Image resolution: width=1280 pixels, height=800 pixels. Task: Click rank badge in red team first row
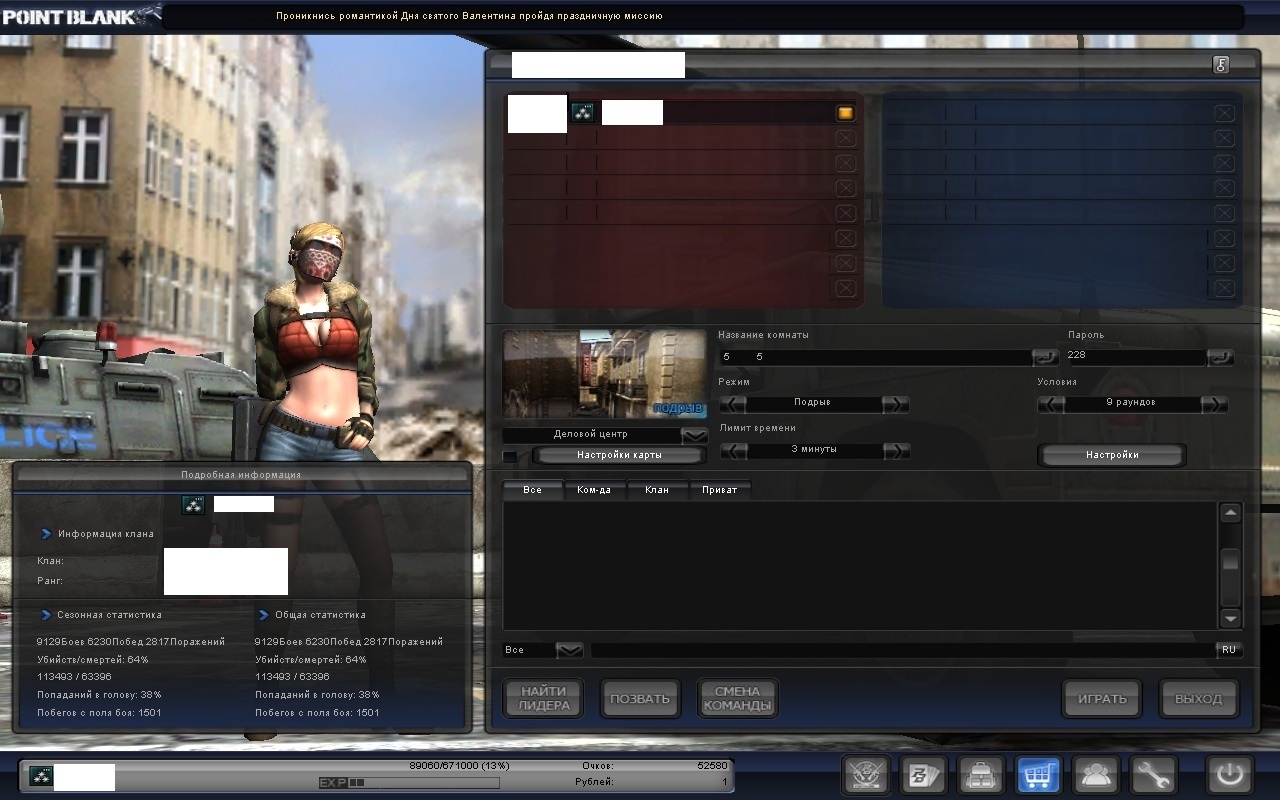point(582,113)
